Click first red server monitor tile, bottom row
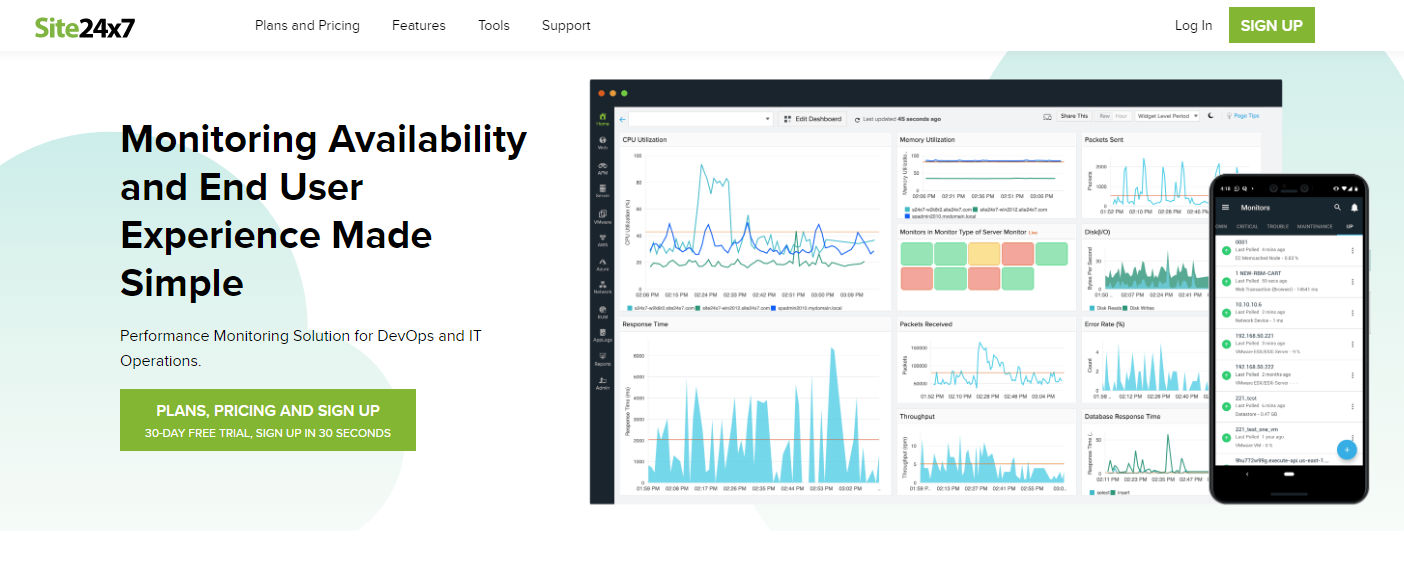This screenshot has height=574, width=1404. pos(916,279)
